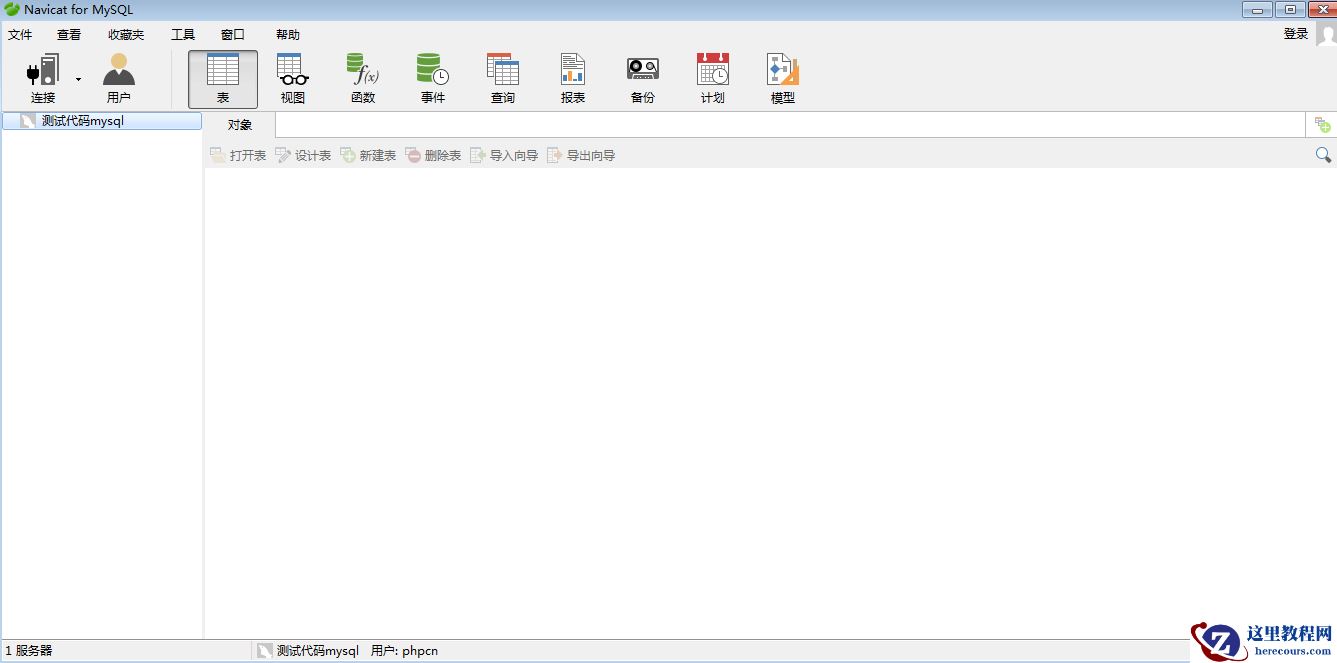This screenshot has width=1337, height=663.
Task: Open the 查询 (Query) tool
Action: pos(502,75)
